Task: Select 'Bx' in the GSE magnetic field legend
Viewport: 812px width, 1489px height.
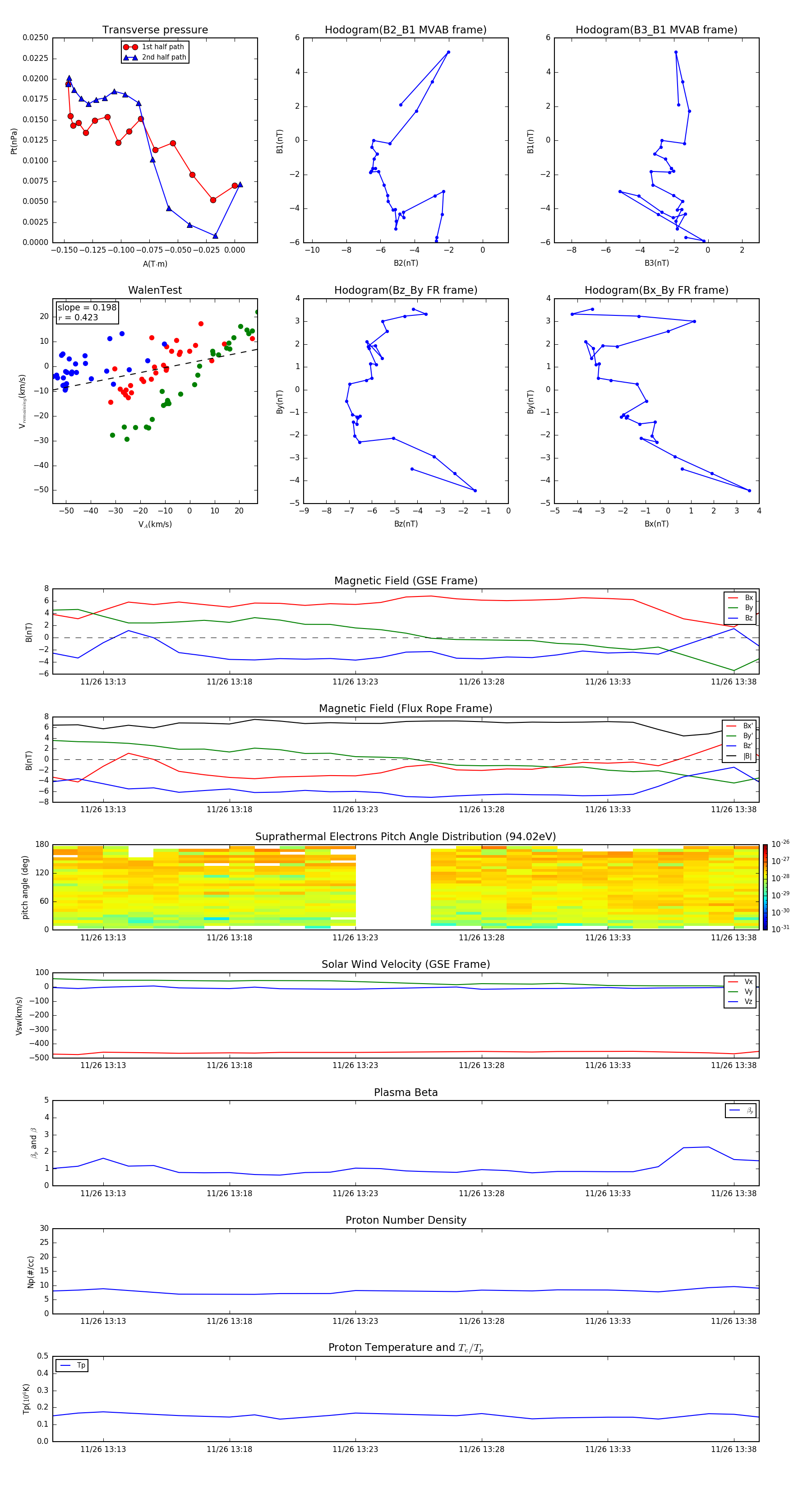Action: click(740, 598)
